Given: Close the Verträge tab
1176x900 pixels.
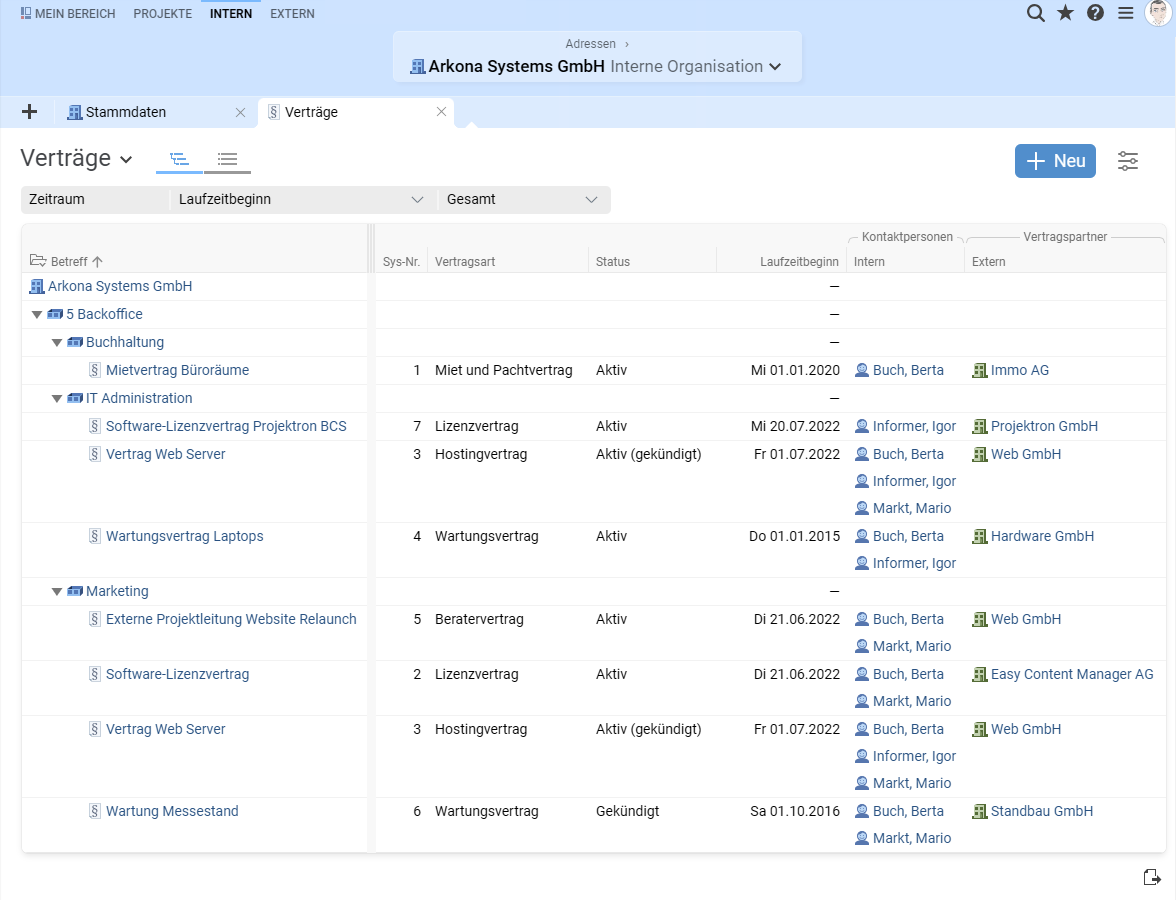Looking at the screenshot, I should (441, 112).
